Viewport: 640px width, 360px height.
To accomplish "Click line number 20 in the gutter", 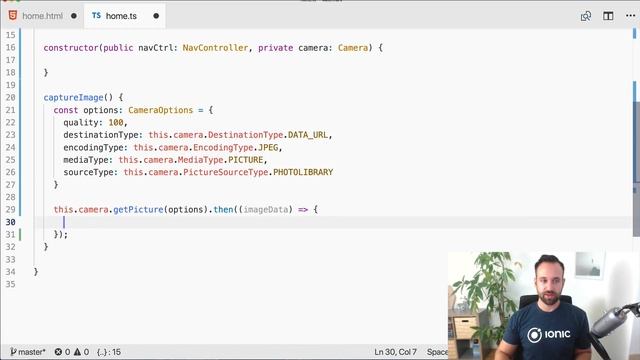I will (11, 98).
